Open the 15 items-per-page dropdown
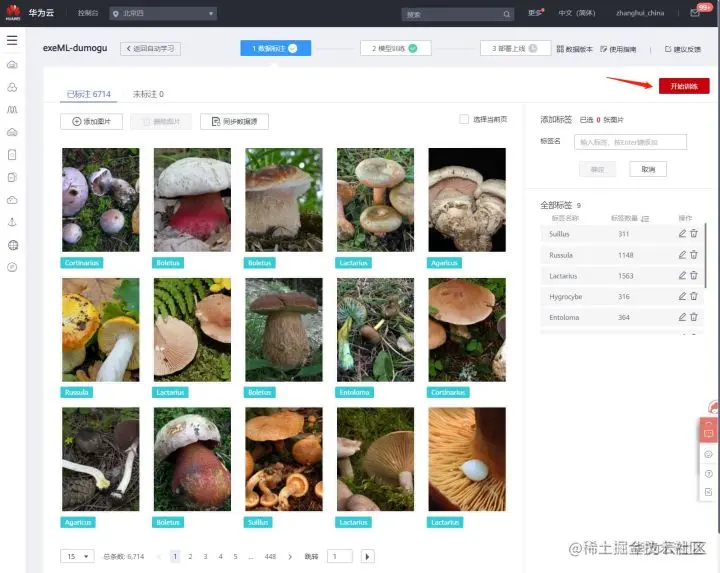Screen dimensions: 720x573 [77, 556]
